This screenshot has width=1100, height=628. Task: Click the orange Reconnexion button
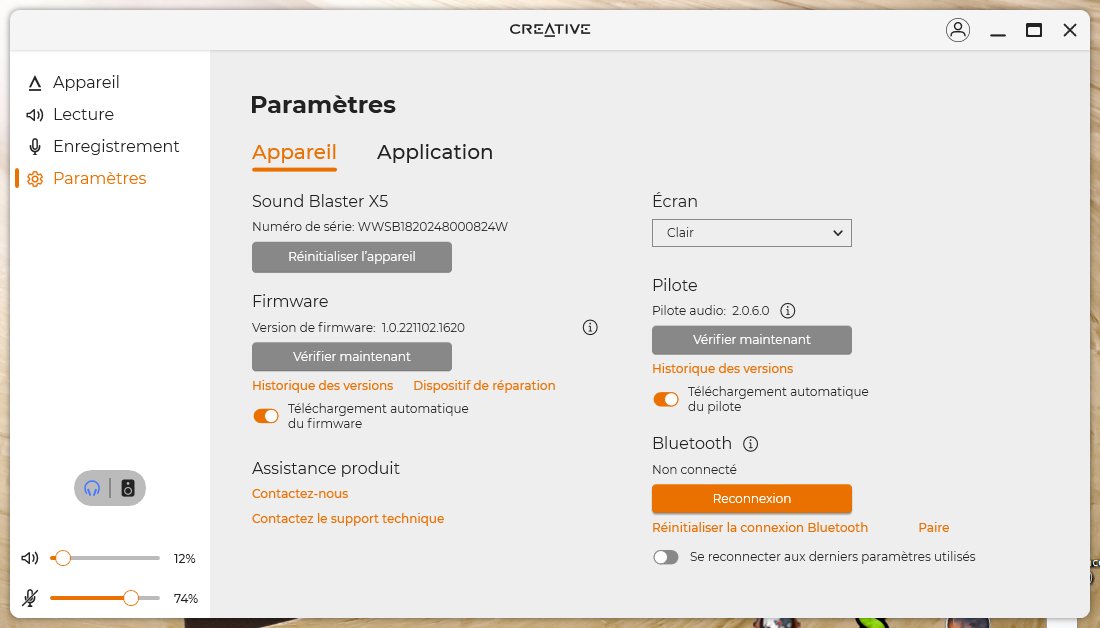coord(751,498)
